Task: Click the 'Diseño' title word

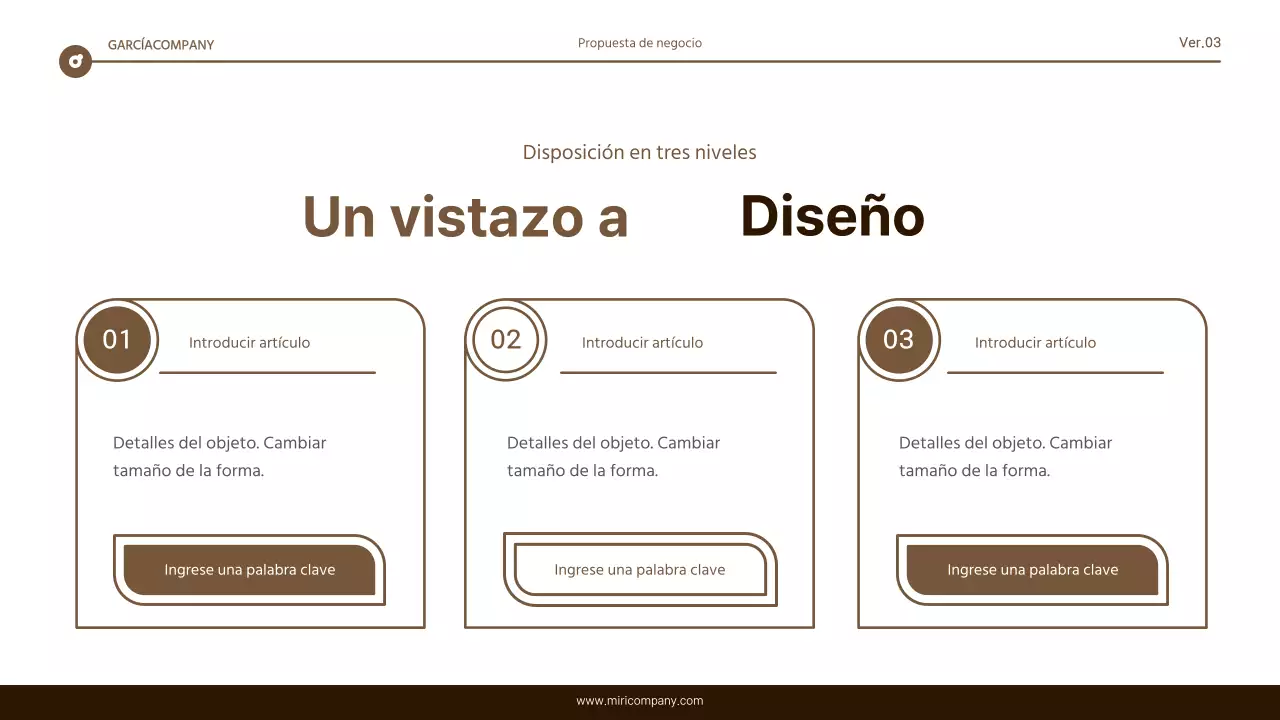Action: pyautogui.click(x=831, y=216)
